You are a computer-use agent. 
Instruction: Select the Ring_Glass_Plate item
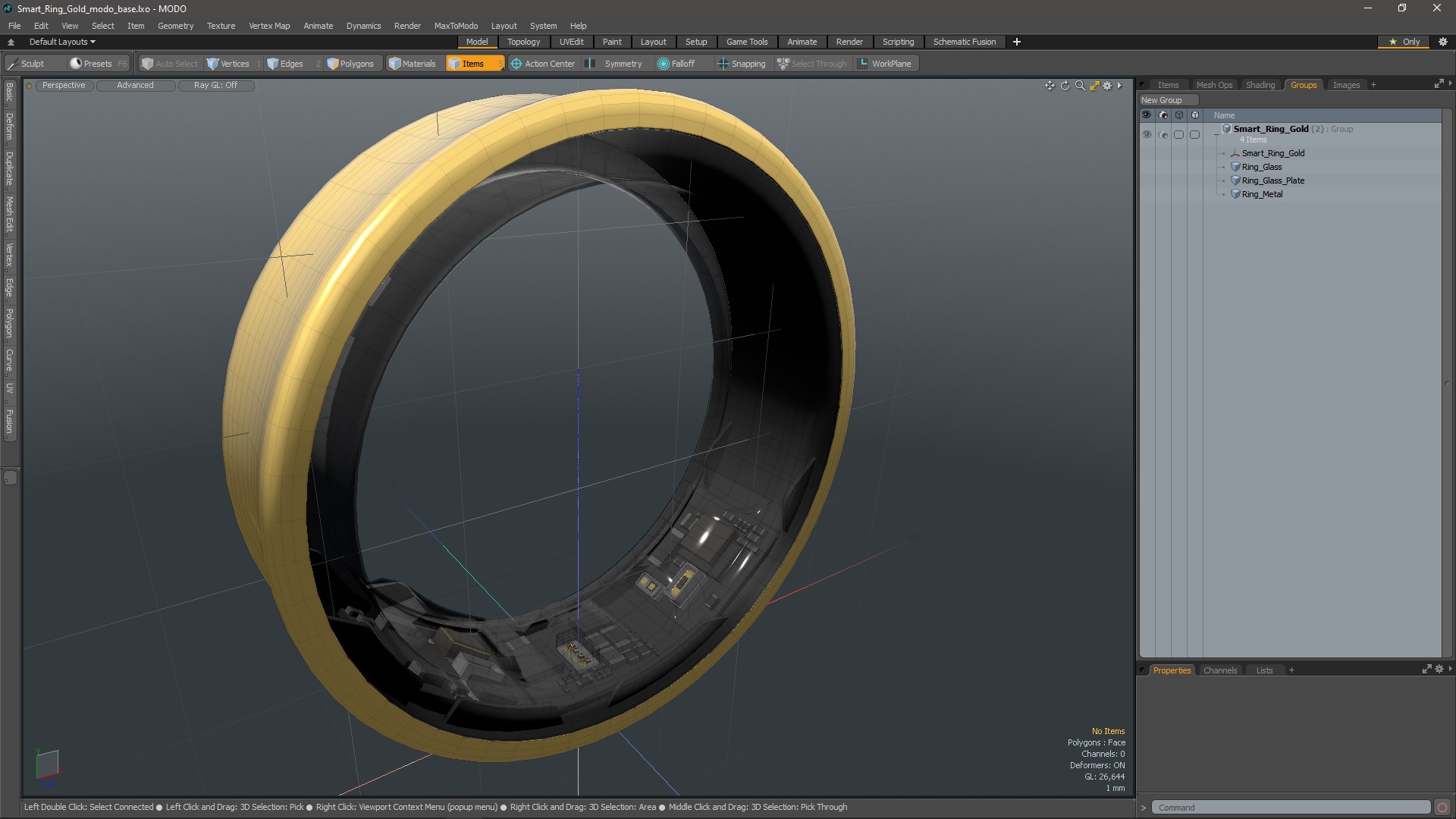(1272, 180)
